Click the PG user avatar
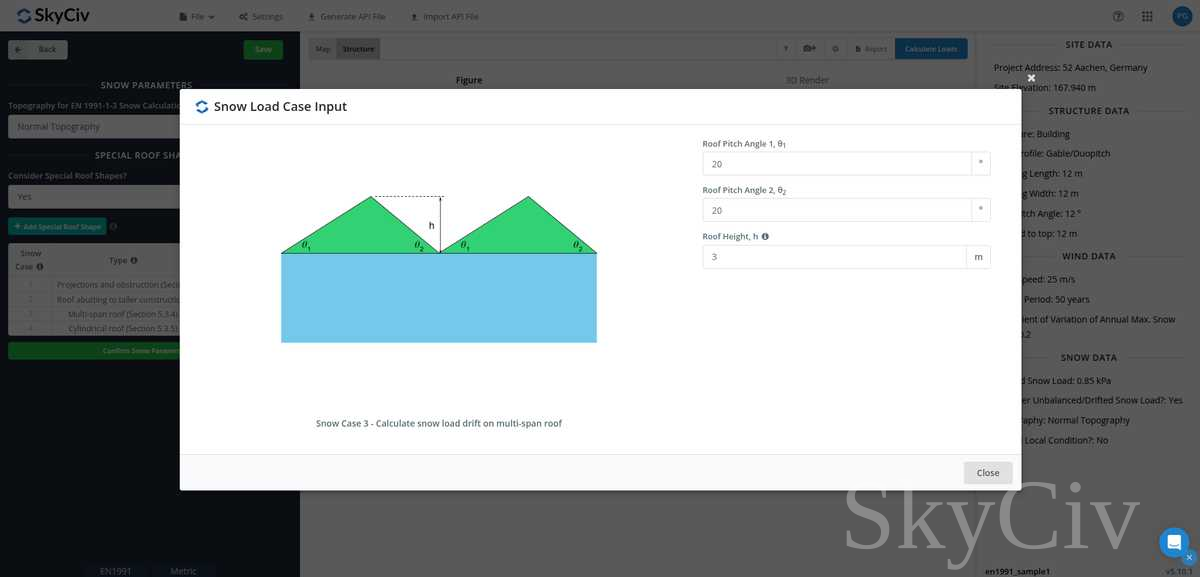Image resolution: width=1200 pixels, height=577 pixels. click(1180, 16)
